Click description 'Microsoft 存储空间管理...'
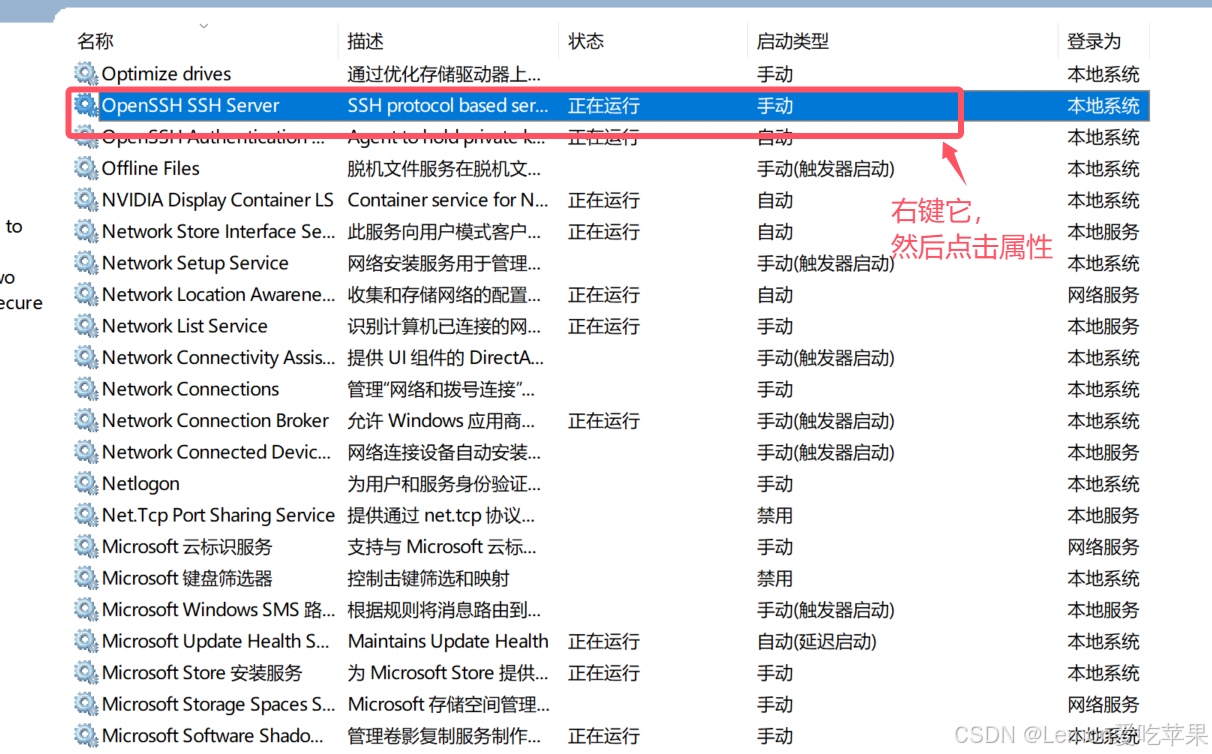The height and width of the screenshot is (754, 1212). tap(448, 704)
